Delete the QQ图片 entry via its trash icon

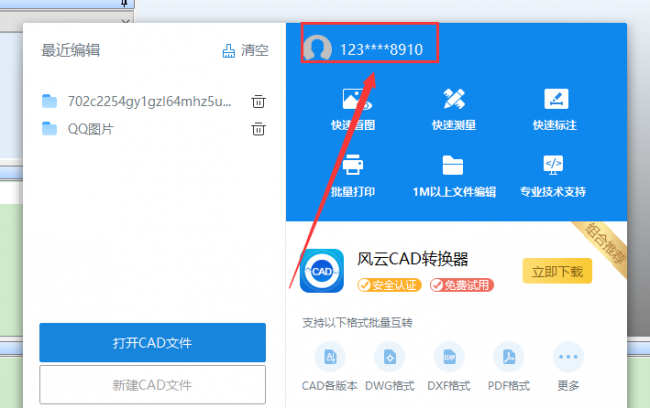[258, 129]
